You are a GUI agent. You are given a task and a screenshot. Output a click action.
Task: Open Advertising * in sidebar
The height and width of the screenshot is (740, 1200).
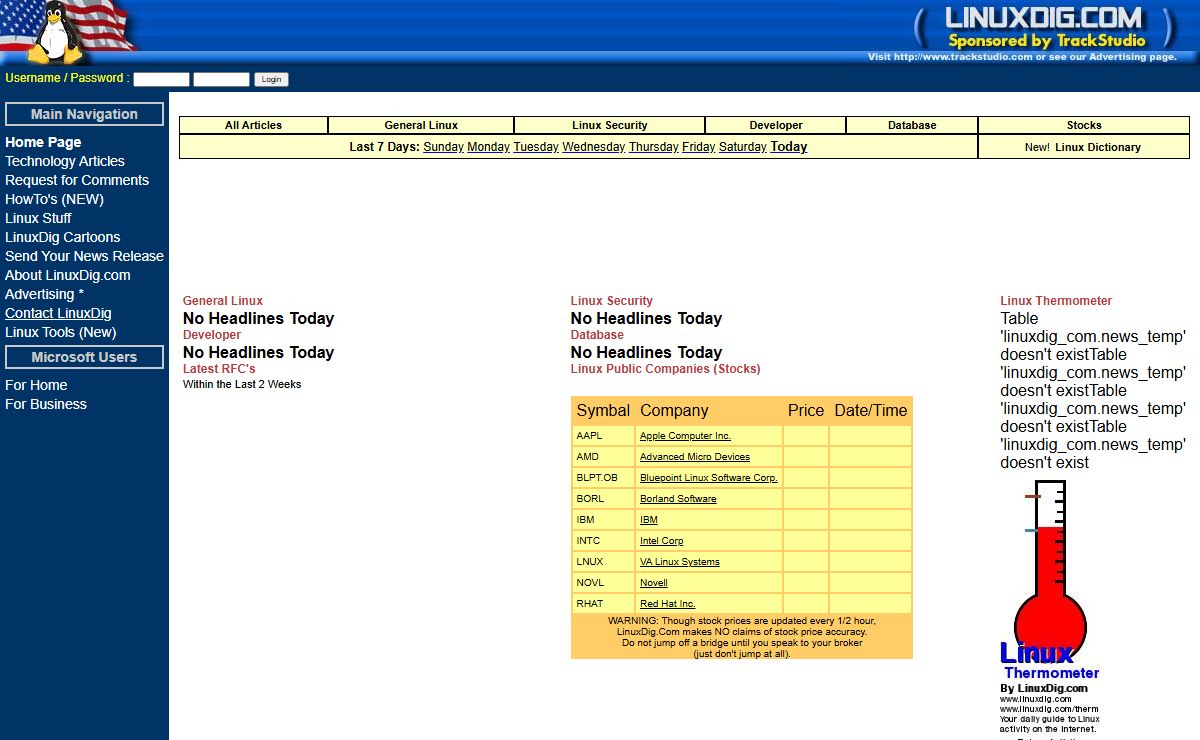(44, 294)
